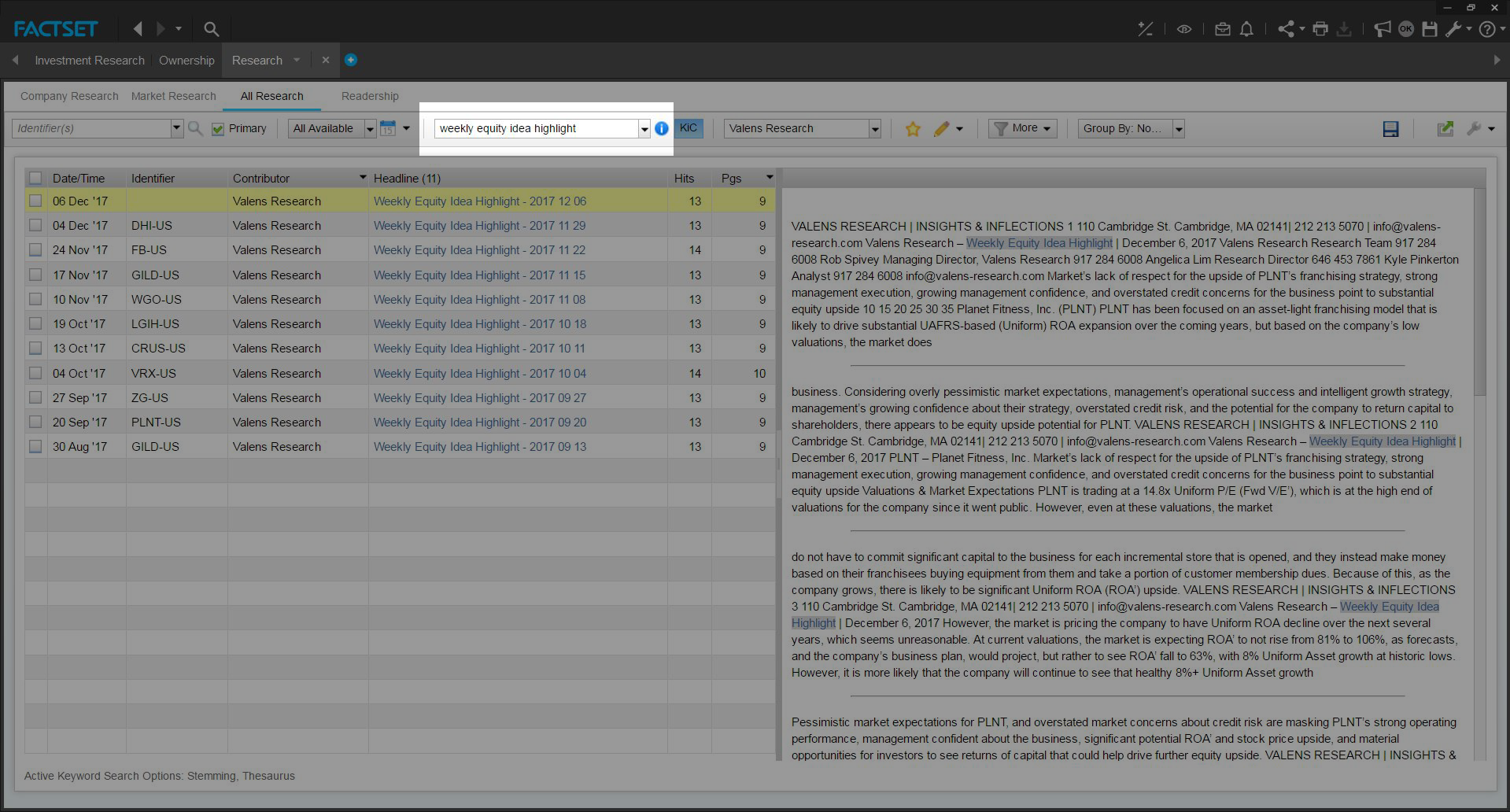Screen dimensions: 1510x812
Task: Expand the Identifier(s) dropdown arrow
Action: [176, 128]
